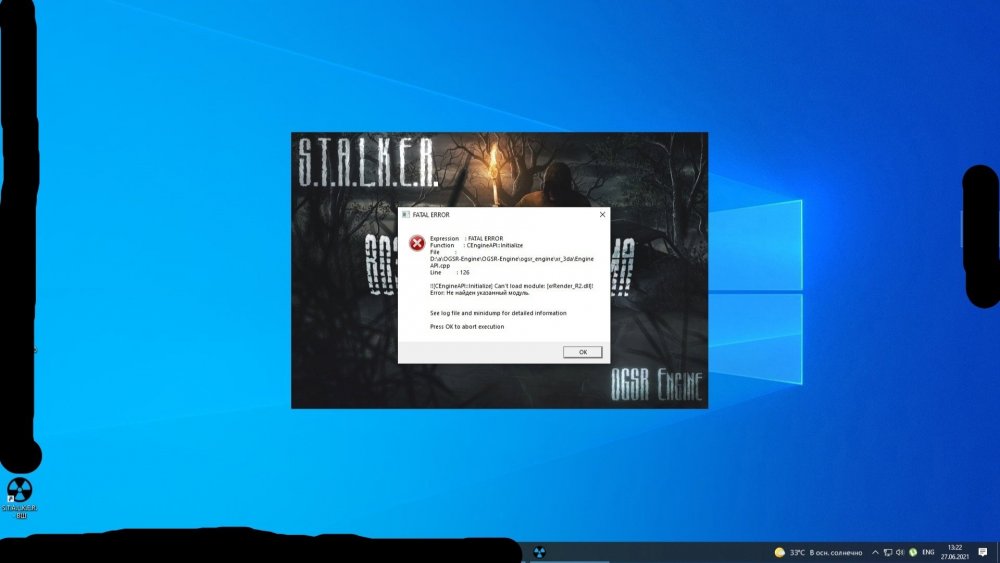Click the green circular tray icon
1000x563 pixels.
[912, 552]
